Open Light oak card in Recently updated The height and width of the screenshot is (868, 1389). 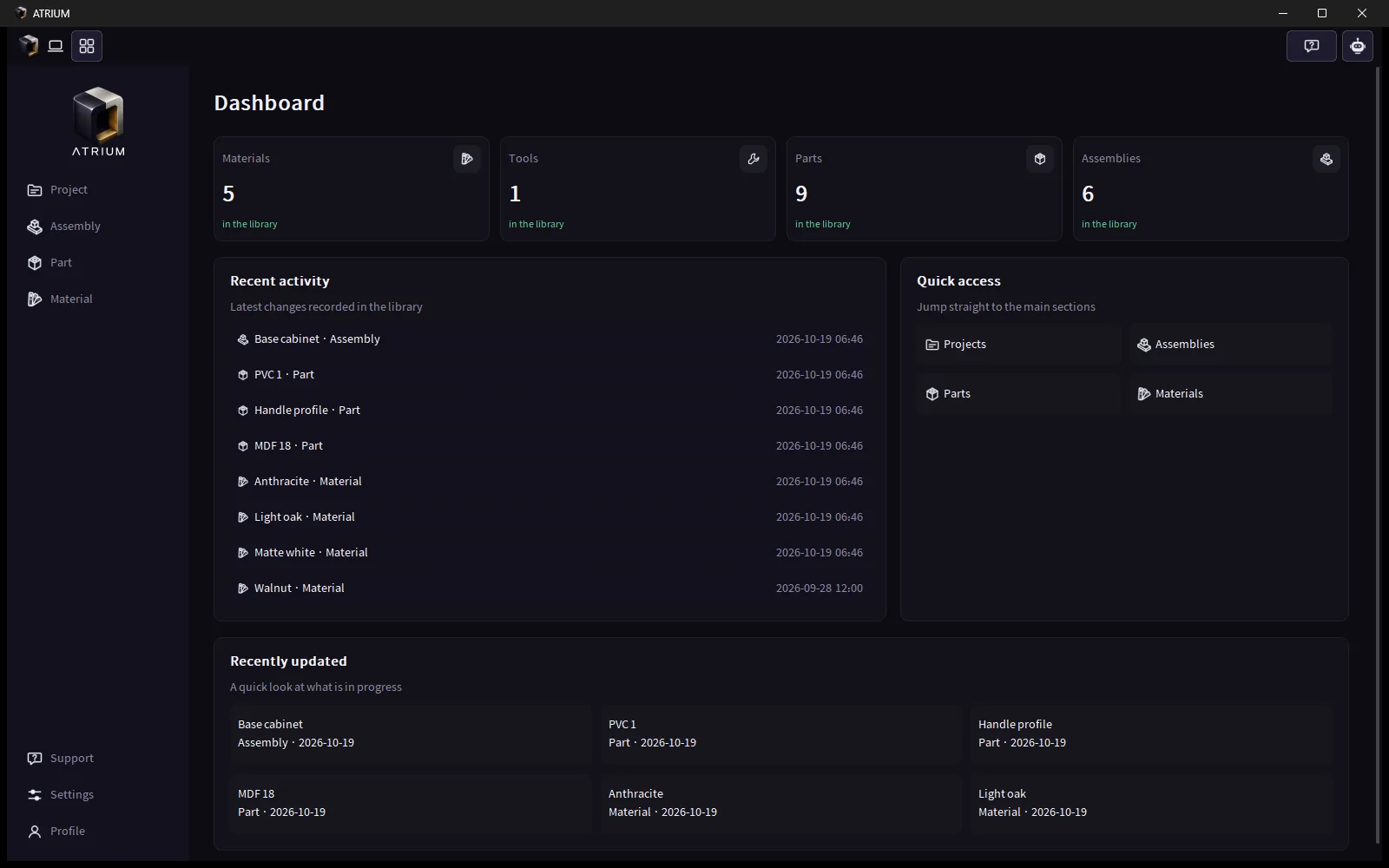click(1151, 803)
